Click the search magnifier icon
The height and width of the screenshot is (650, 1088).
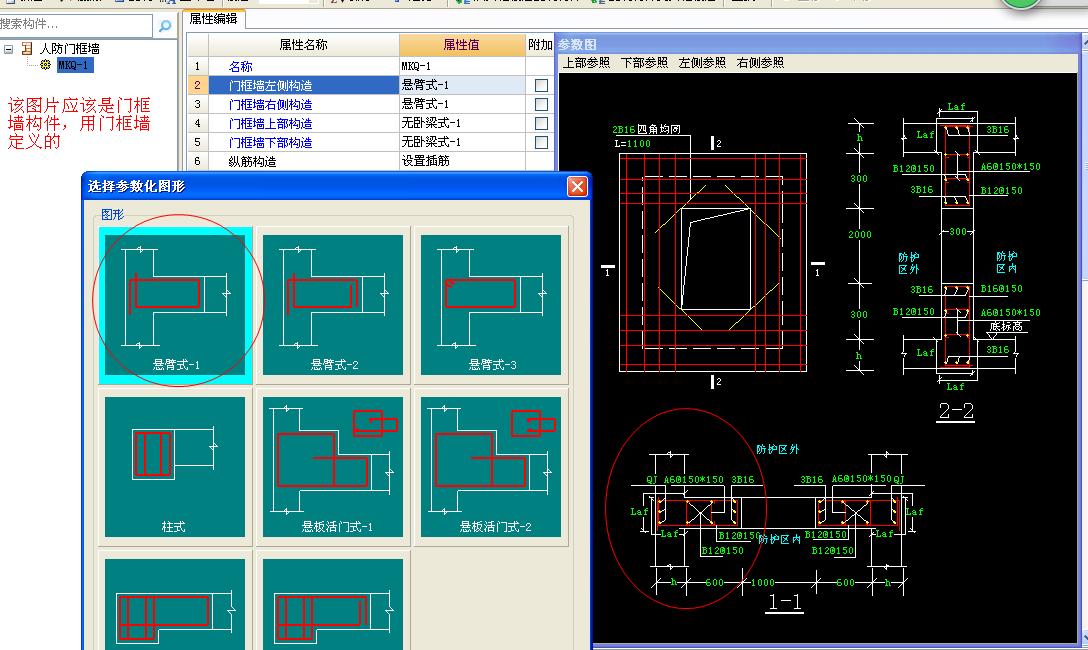point(164,26)
